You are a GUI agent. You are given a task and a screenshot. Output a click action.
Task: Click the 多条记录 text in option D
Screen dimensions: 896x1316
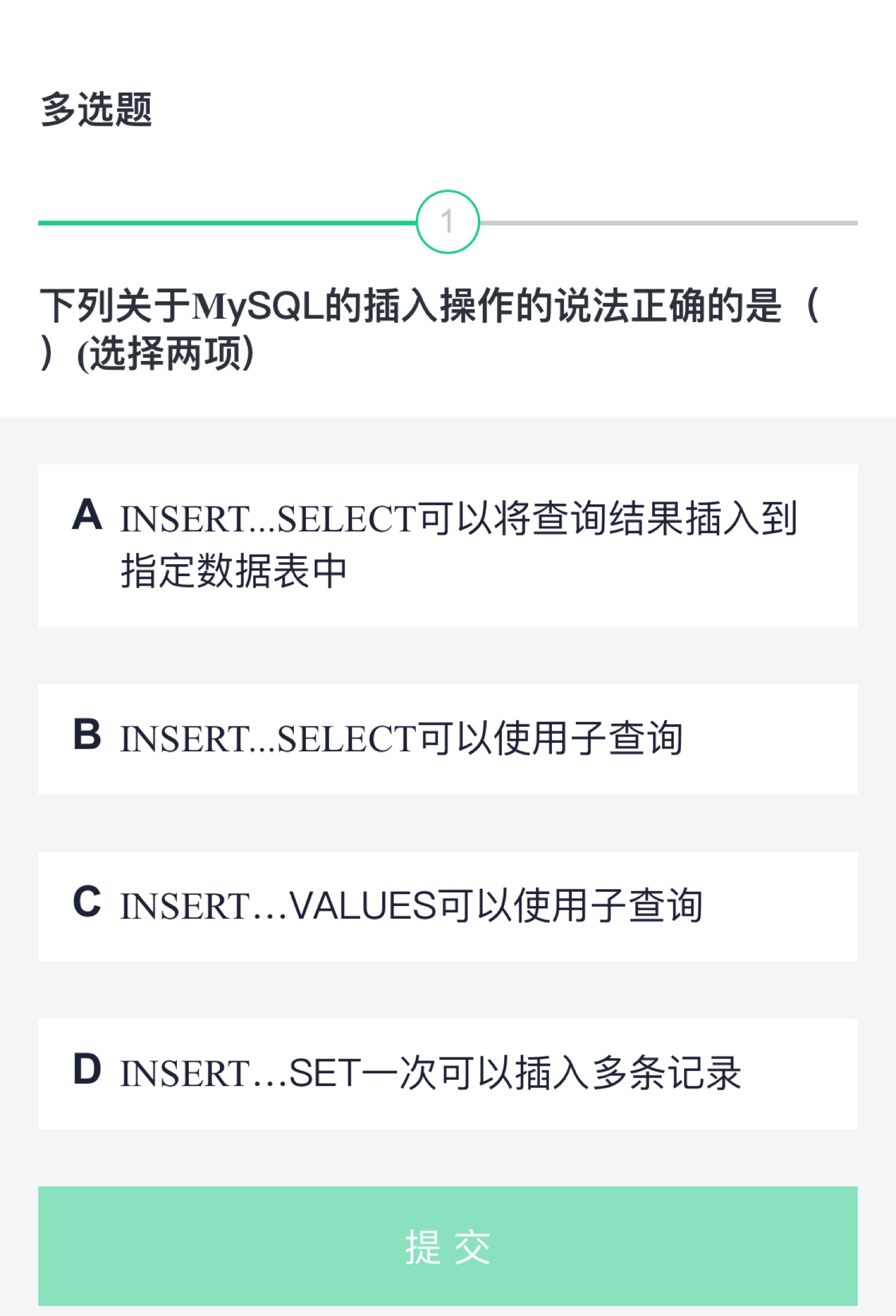coord(666,1073)
